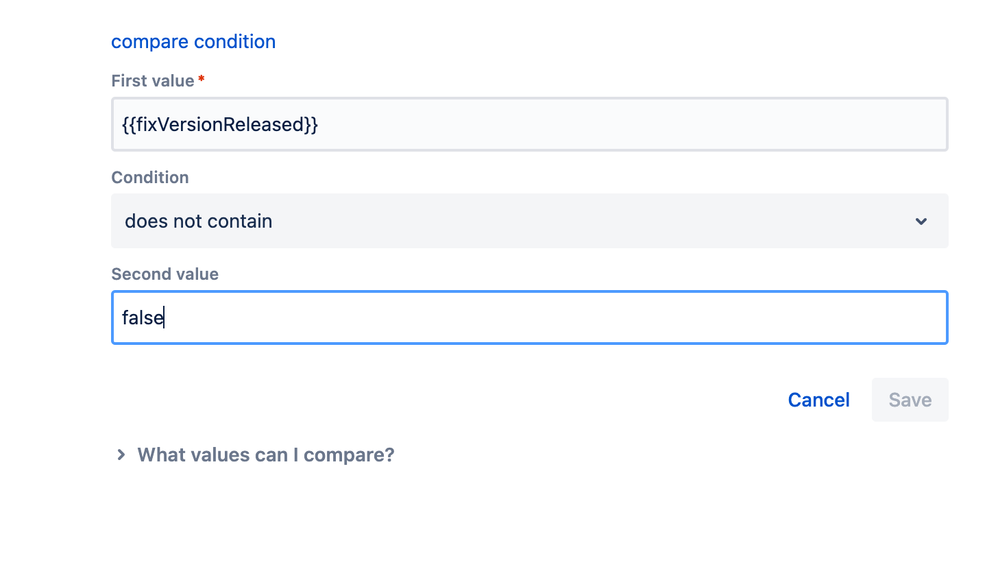Image resolution: width=998 pixels, height=576 pixels.
Task: Open the Condition dropdown menu
Action: tap(529, 221)
